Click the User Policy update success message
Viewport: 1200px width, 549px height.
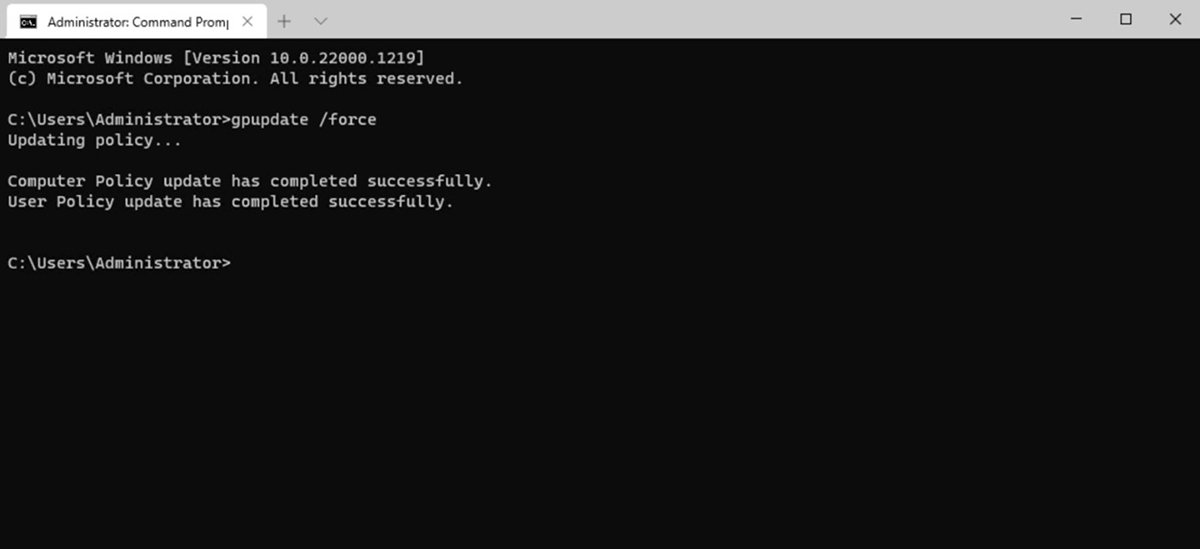tap(230, 202)
